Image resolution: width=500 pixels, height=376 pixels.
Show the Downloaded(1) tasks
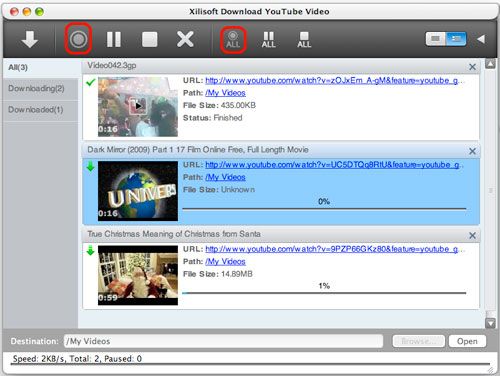pyautogui.click(x=41, y=110)
